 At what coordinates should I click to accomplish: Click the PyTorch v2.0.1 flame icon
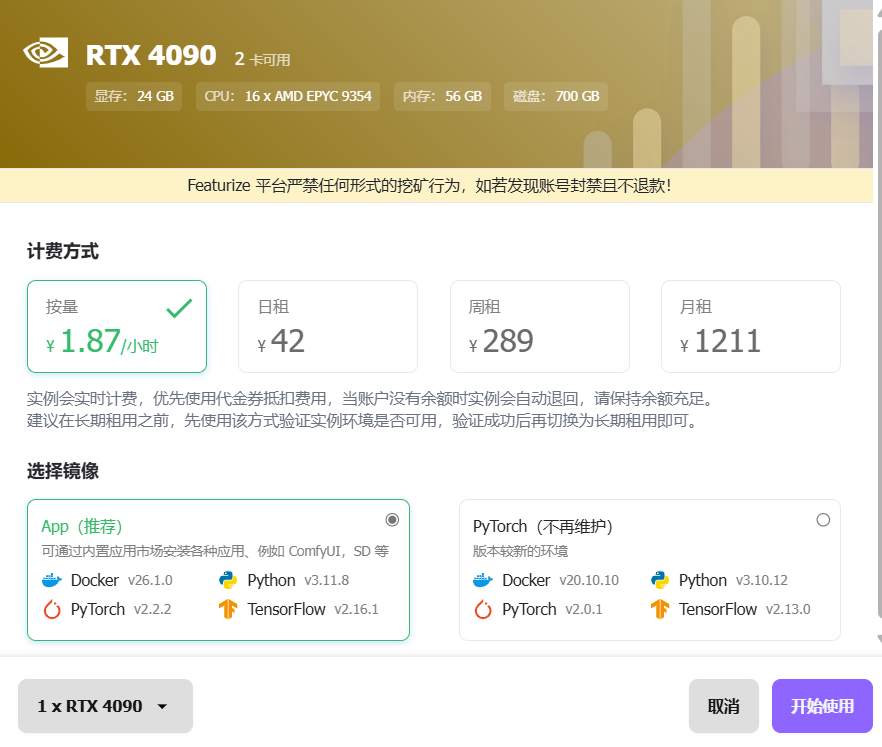click(482, 609)
